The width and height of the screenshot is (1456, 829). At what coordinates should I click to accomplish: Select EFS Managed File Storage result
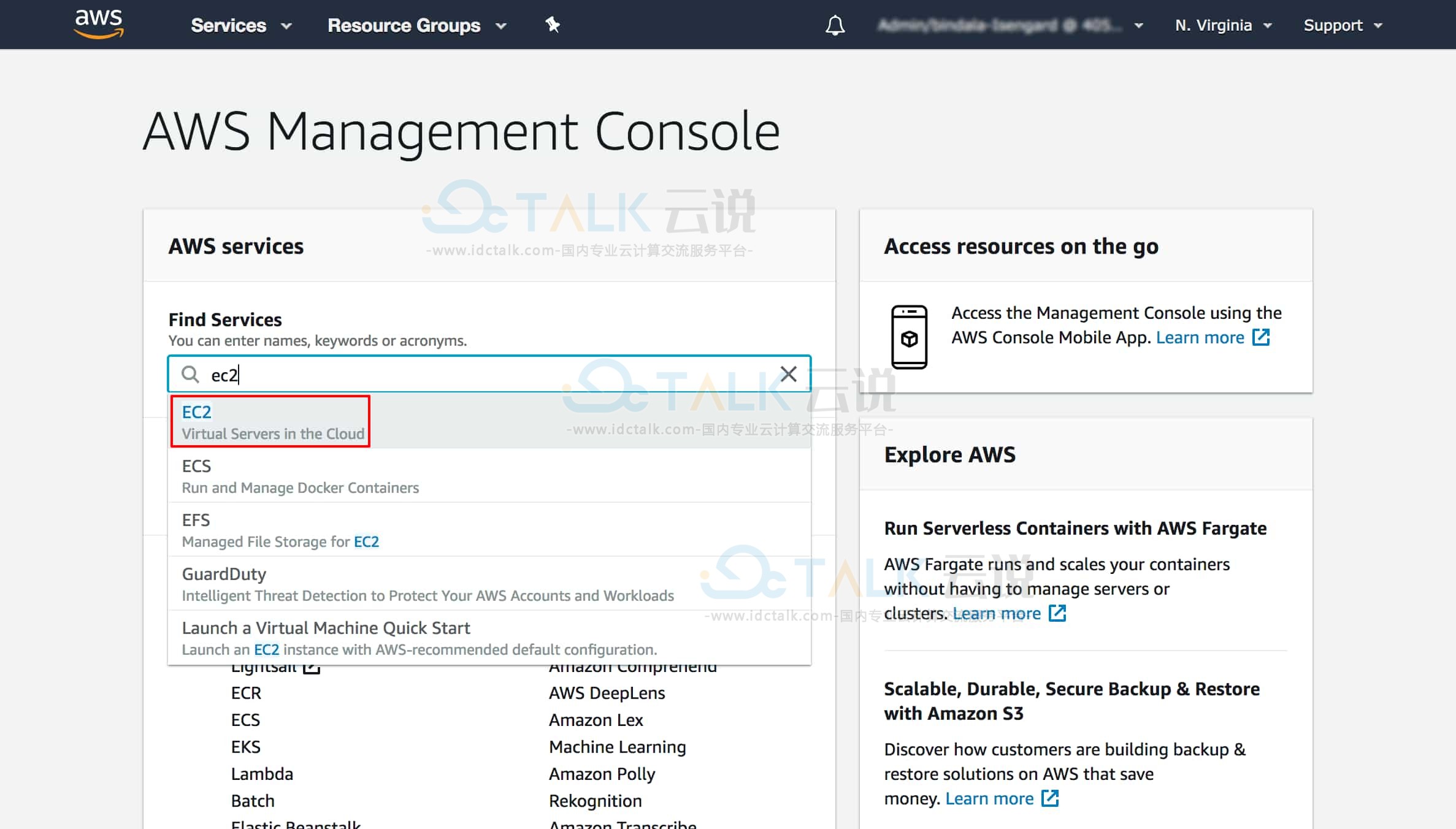click(489, 530)
